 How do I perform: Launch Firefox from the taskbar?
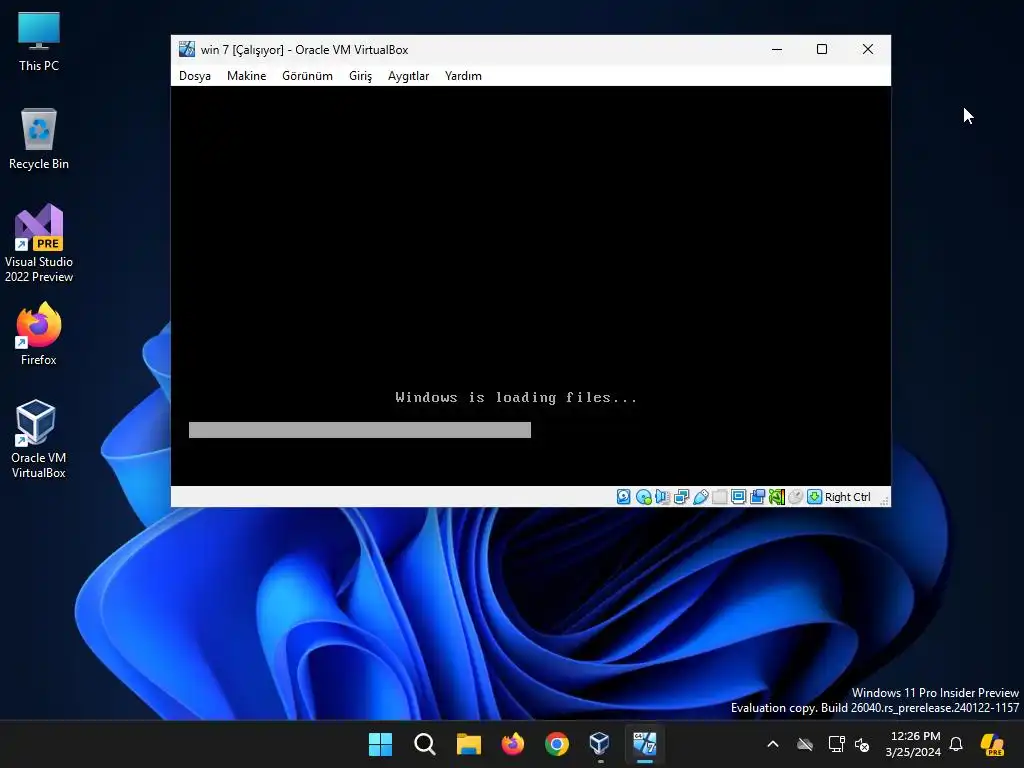coord(513,744)
